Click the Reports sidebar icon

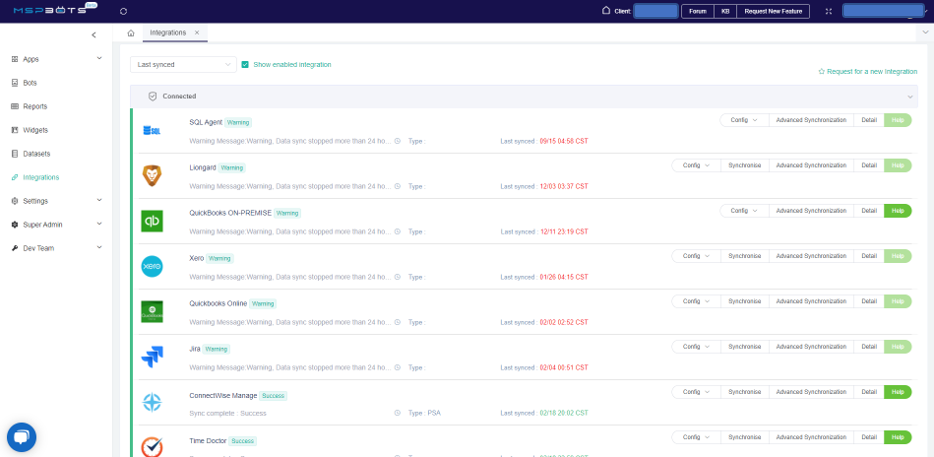click(x=15, y=106)
